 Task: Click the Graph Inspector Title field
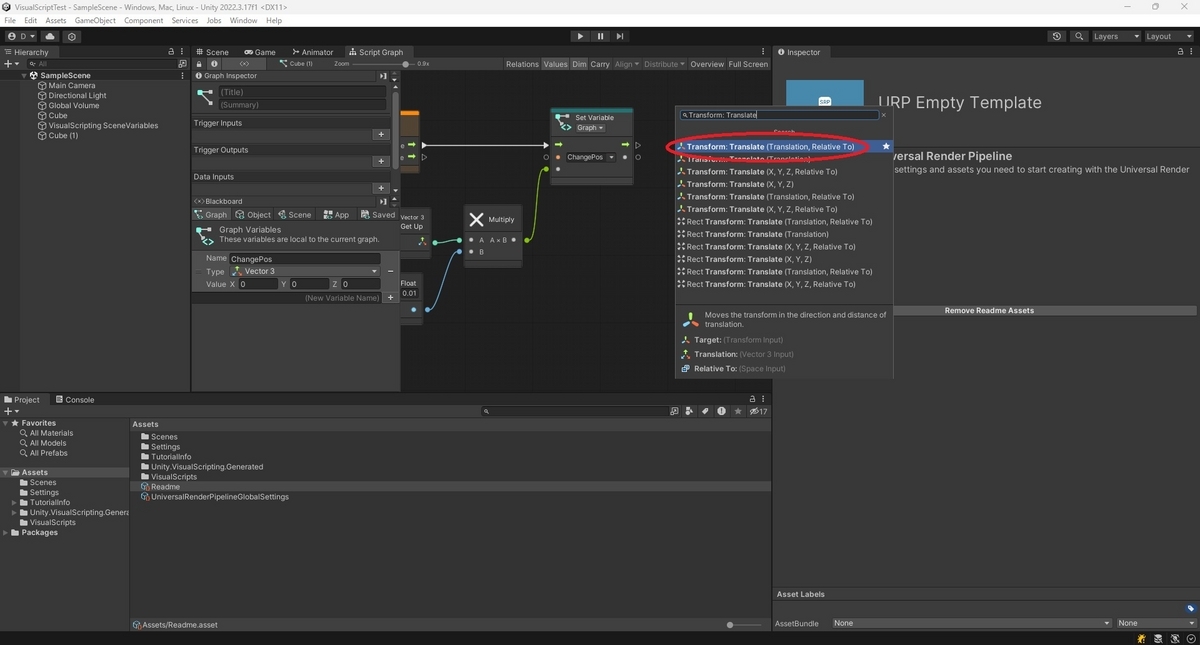point(302,92)
